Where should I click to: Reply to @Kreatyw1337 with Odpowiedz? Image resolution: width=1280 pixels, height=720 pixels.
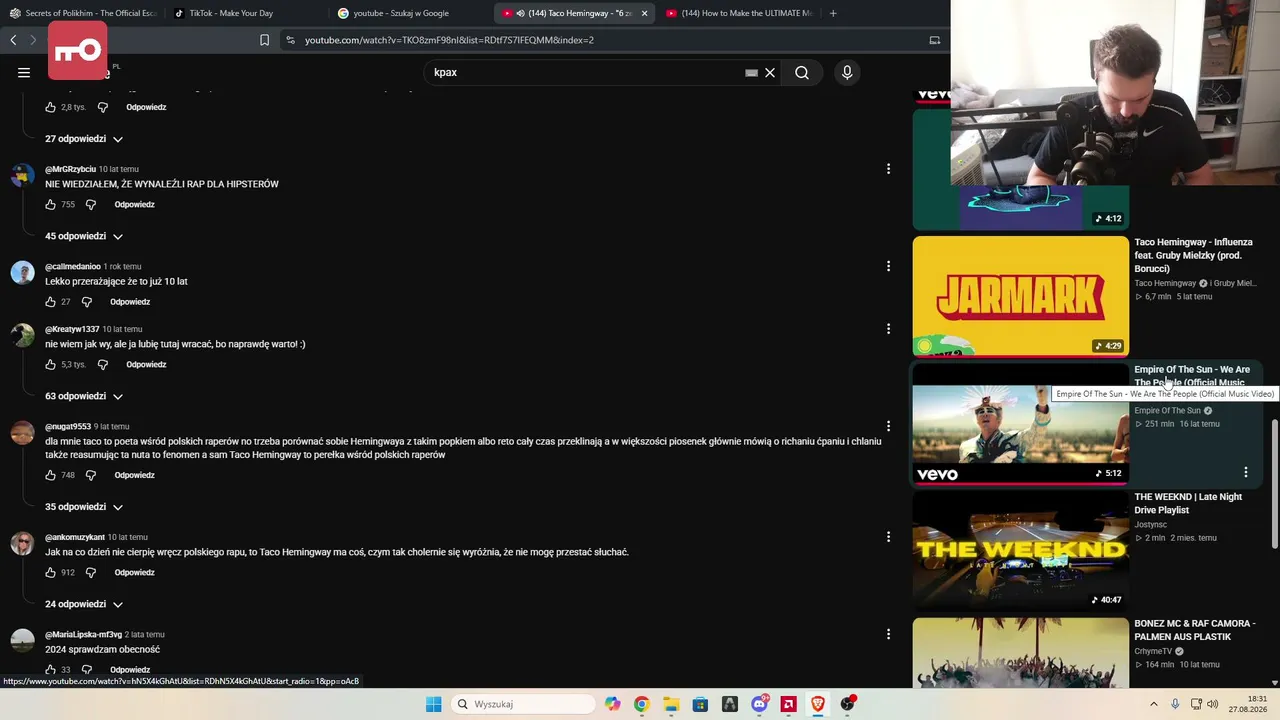click(146, 364)
